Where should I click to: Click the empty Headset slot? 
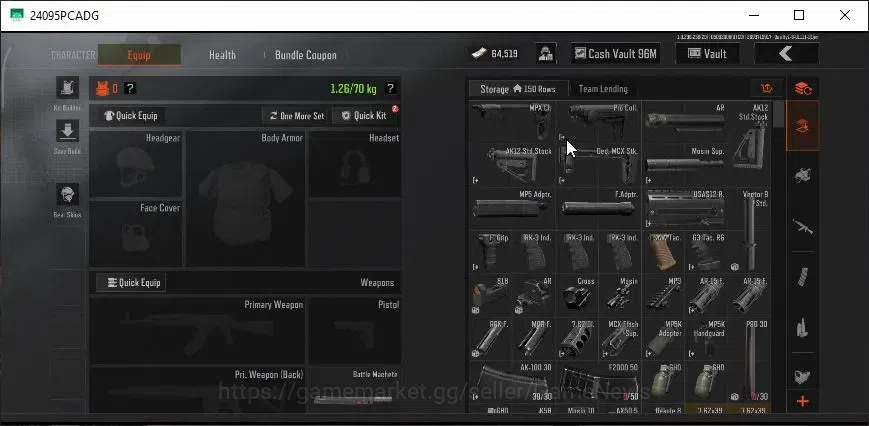[355, 164]
